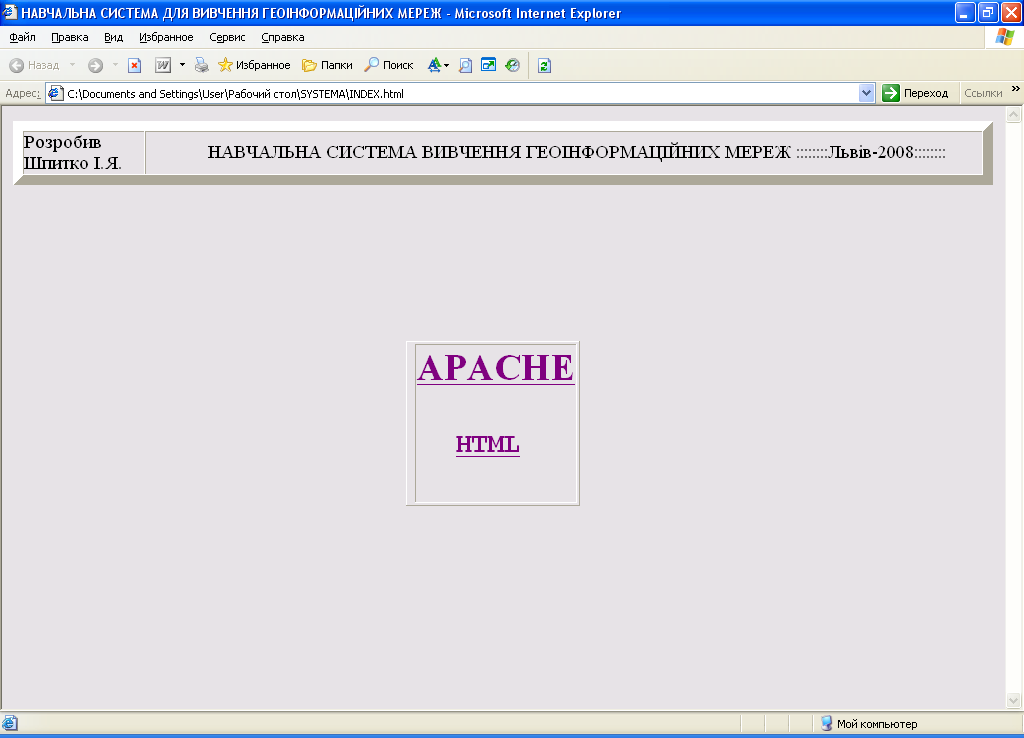Click the full screen window icon

(x=488, y=65)
